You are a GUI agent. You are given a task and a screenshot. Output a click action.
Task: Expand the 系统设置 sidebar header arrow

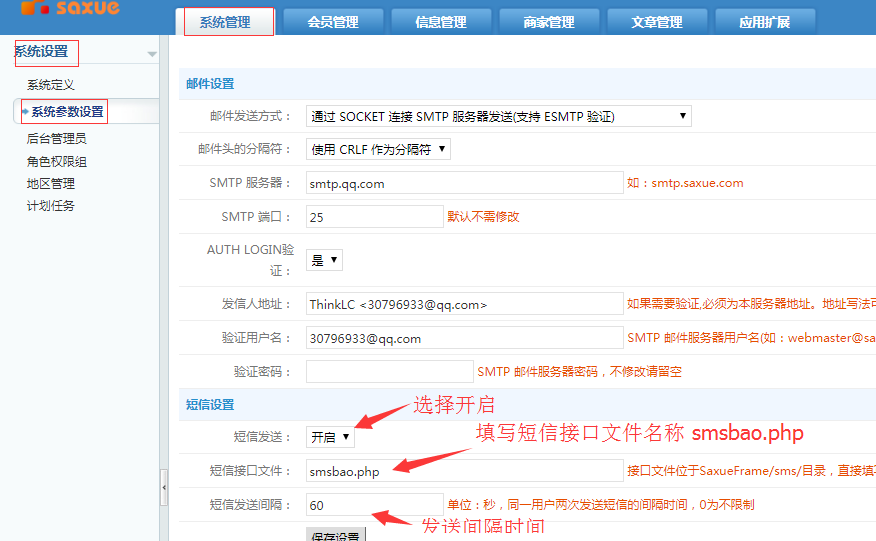click(x=151, y=54)
